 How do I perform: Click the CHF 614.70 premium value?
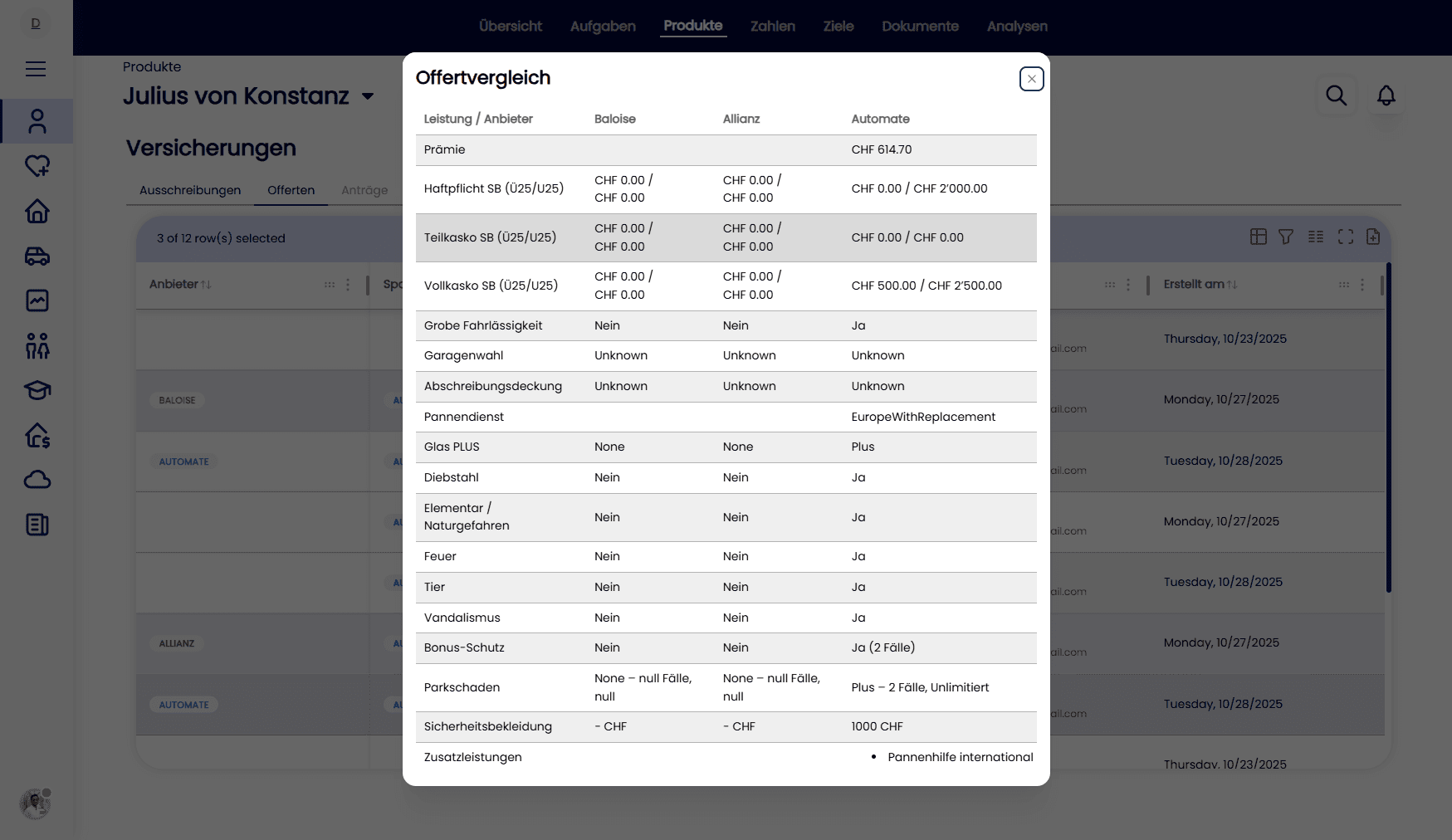882,149
